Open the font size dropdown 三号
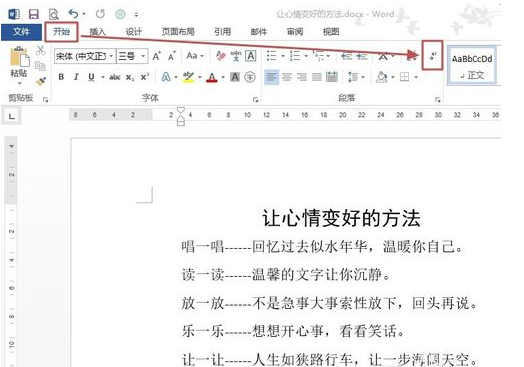524x367 pixels. pyautogui.click(x=132, y=56)
